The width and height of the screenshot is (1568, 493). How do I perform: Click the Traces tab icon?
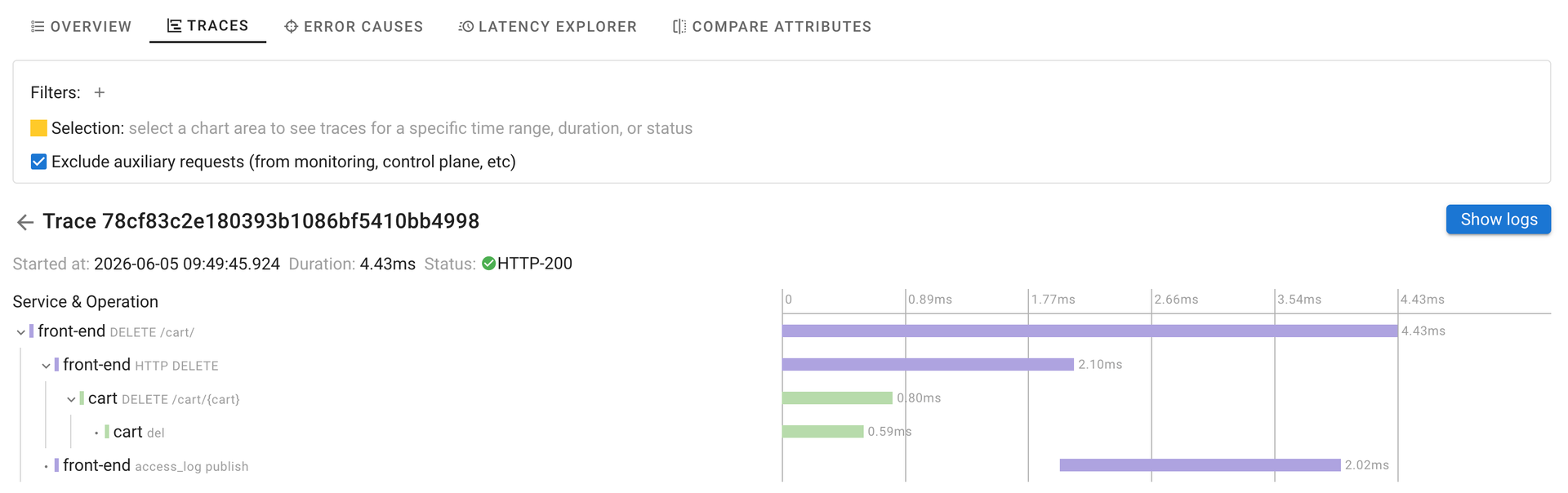174,26
